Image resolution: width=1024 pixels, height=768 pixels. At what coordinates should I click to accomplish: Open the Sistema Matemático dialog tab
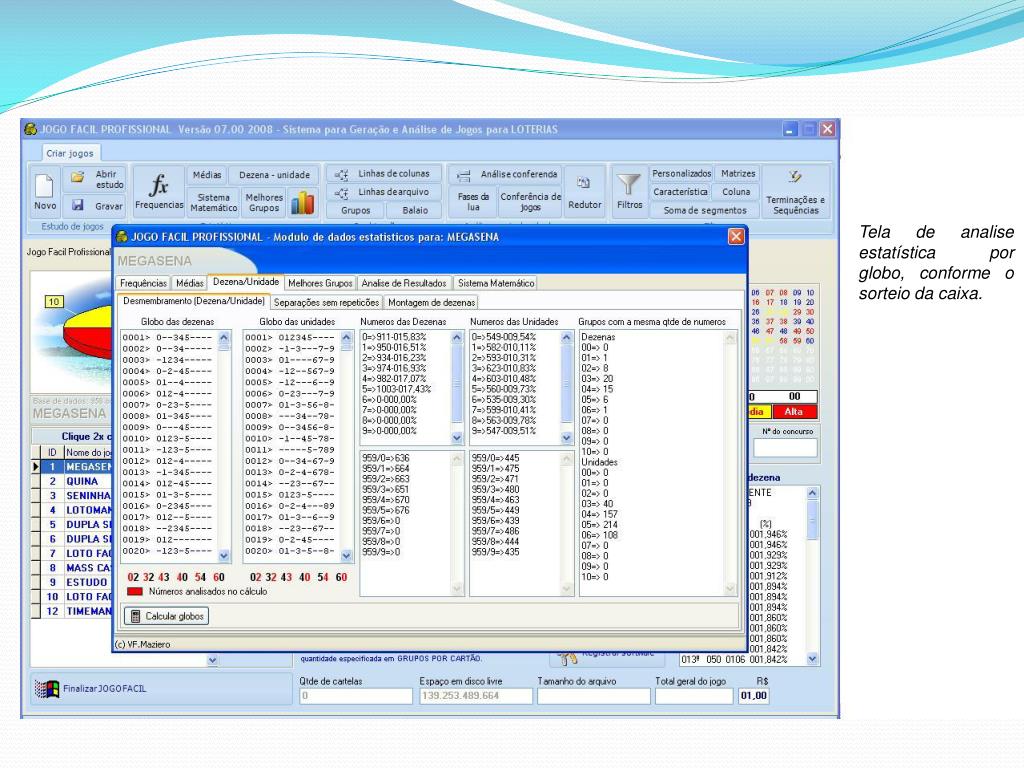coord(496,283)
